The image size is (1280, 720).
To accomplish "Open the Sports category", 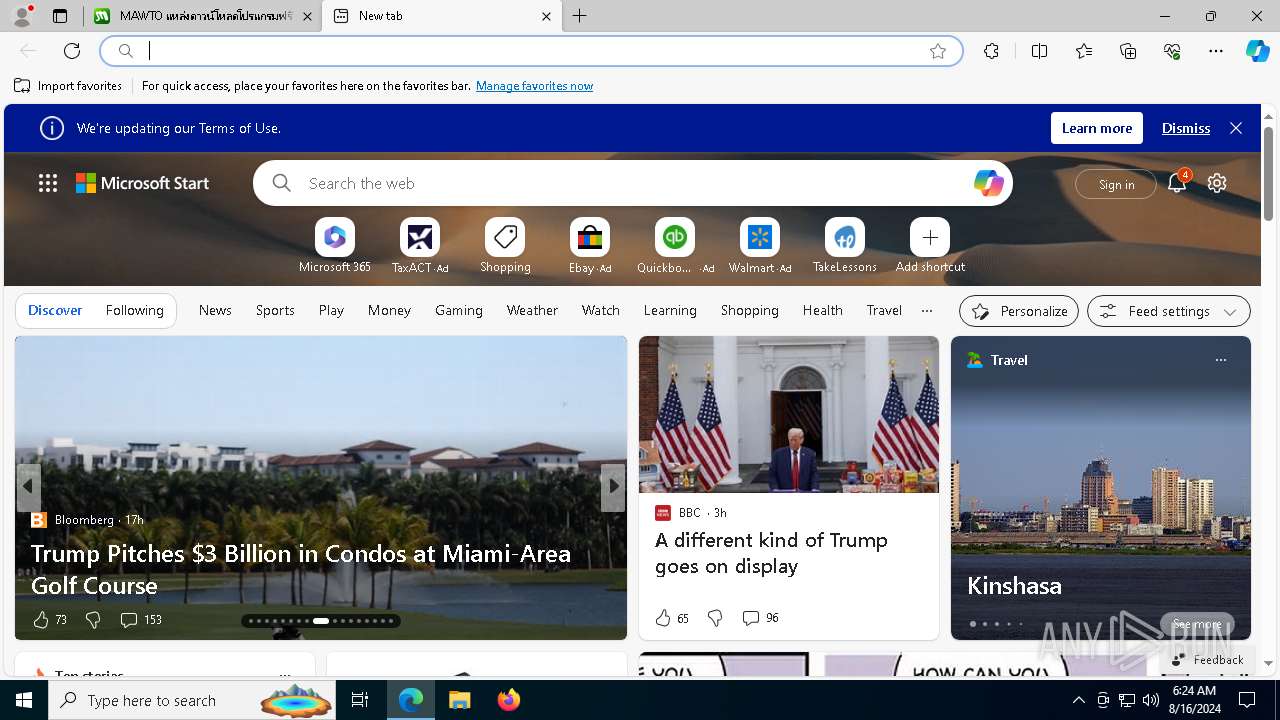I will pos(275,310).
